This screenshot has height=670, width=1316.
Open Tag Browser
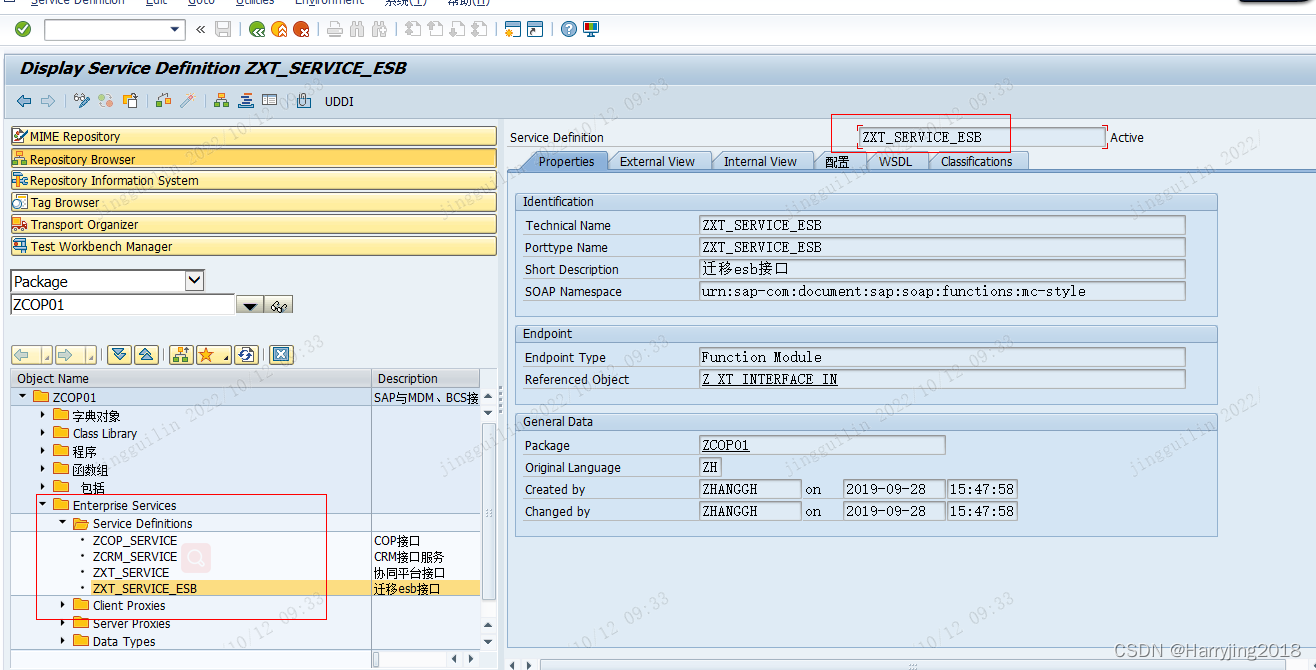(x=254, y=202)
